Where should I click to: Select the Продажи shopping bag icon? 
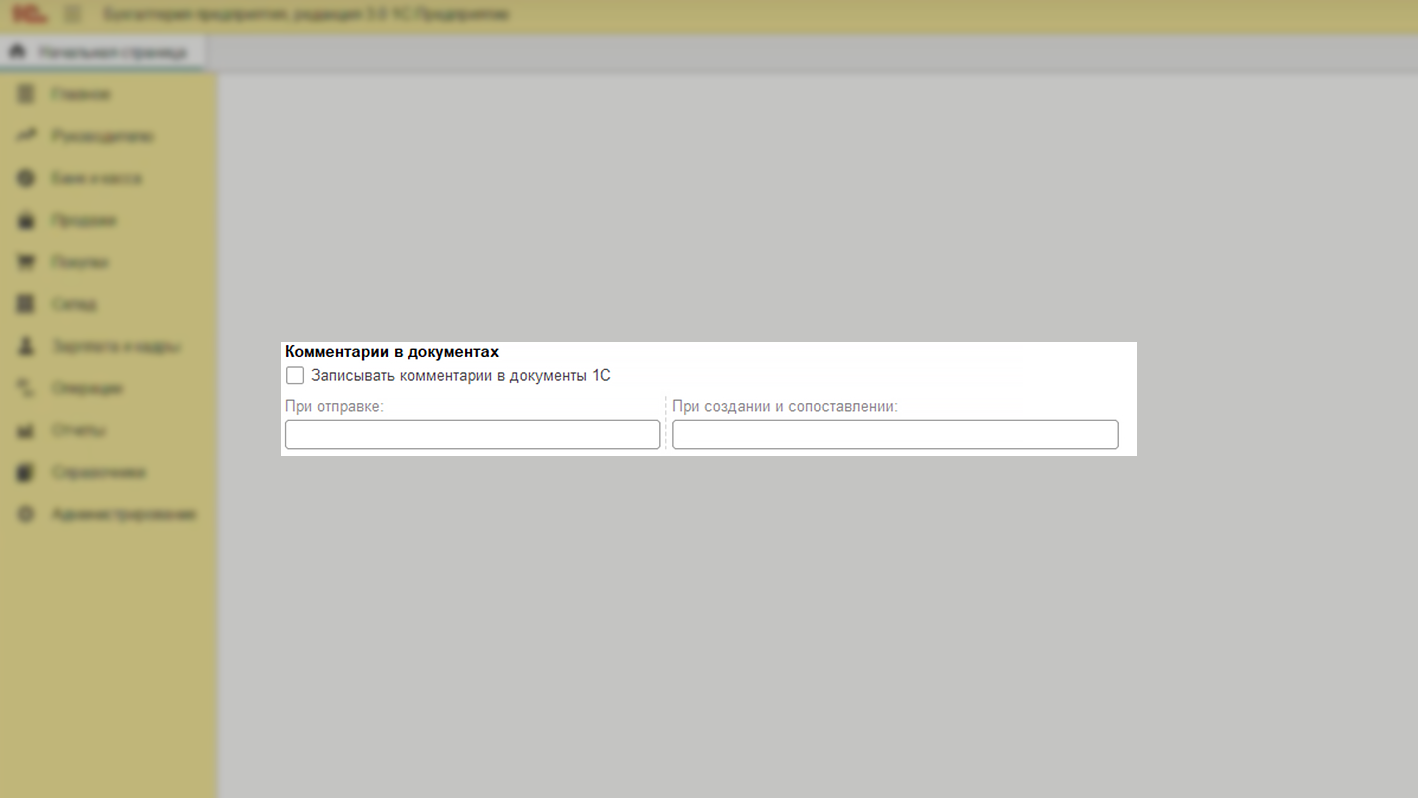coord(27,220)
